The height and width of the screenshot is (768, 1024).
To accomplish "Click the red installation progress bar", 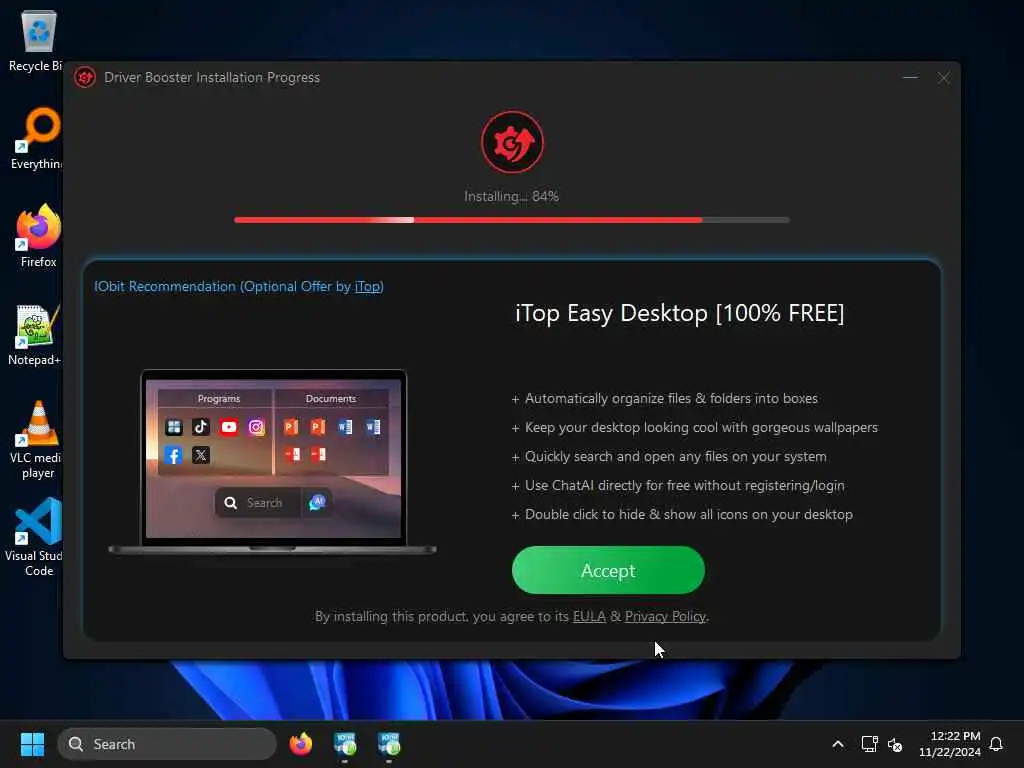I will coord(512,220).
